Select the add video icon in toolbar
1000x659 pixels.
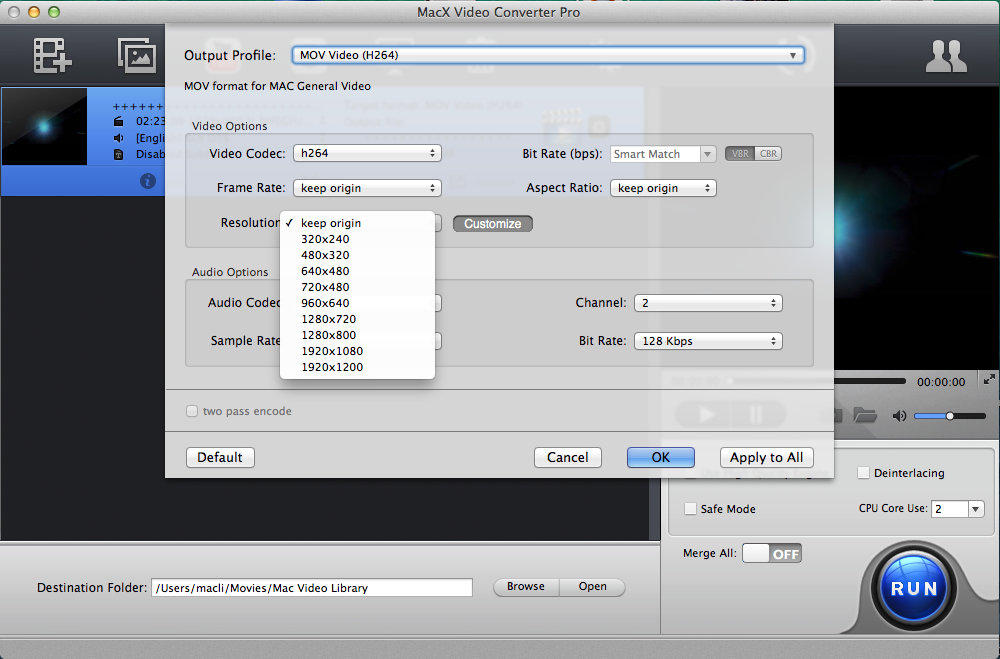(51, 56)
